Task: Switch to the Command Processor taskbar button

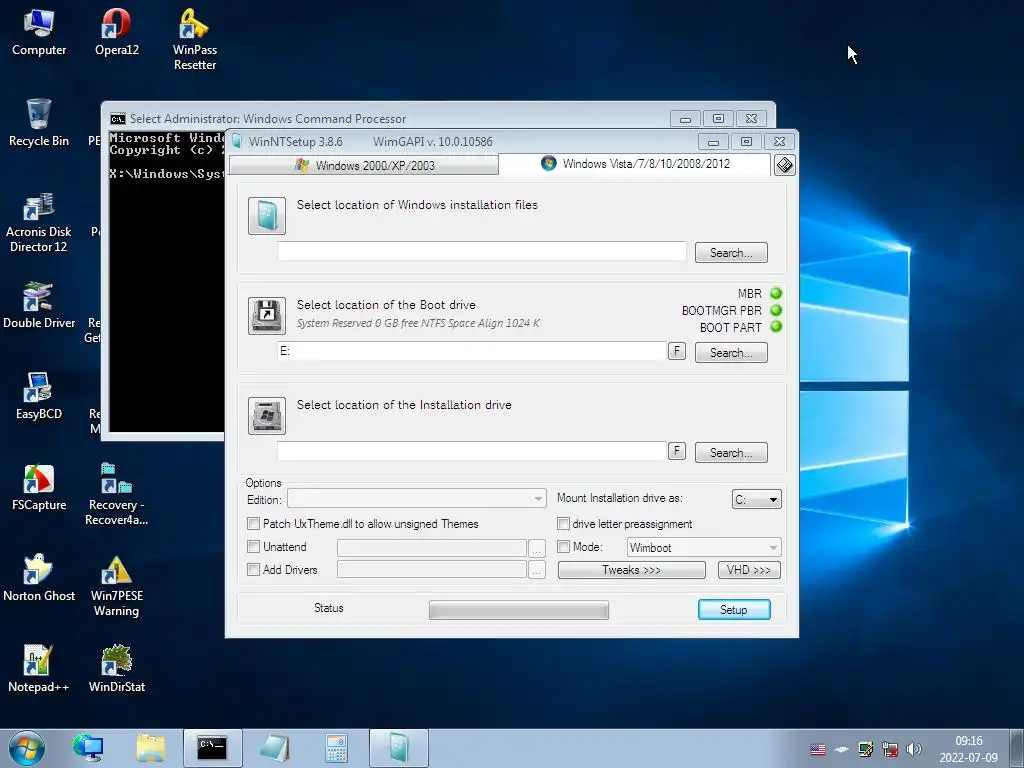Action: 212,748
